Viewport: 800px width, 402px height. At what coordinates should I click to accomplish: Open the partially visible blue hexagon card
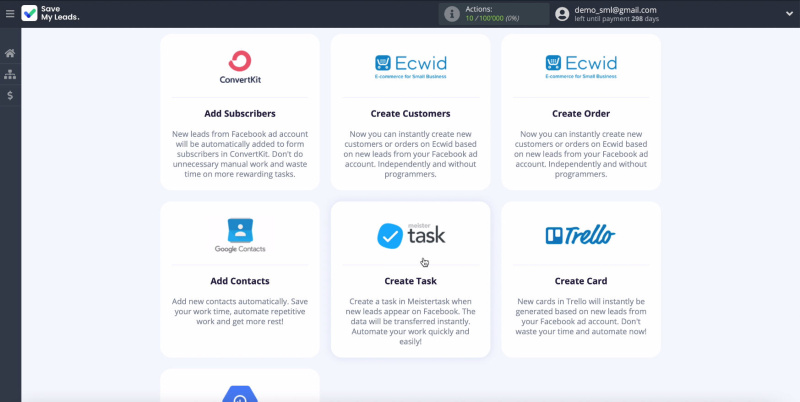(x=240, y=385)
